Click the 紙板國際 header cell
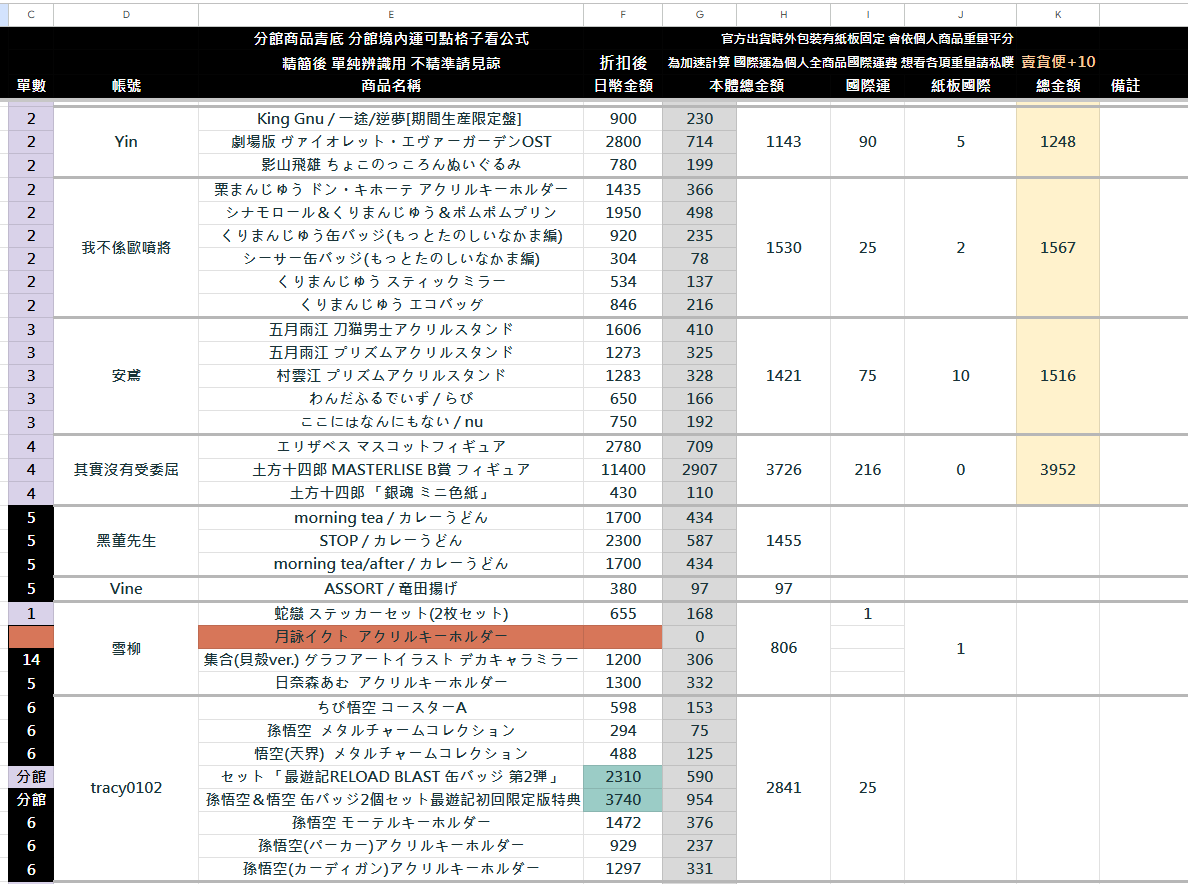Image resolution: width=1188 pixels, height=884 pixels. pos(961,86)
